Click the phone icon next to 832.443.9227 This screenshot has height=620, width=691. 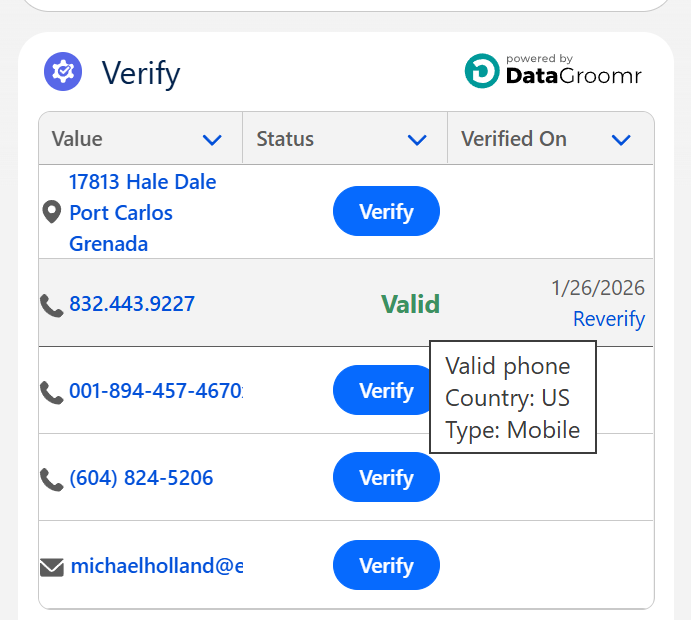[52, 305]
